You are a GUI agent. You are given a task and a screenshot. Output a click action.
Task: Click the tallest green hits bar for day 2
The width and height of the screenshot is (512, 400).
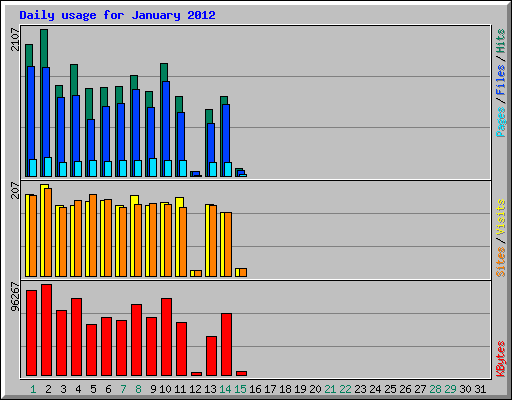click(44, 48)
